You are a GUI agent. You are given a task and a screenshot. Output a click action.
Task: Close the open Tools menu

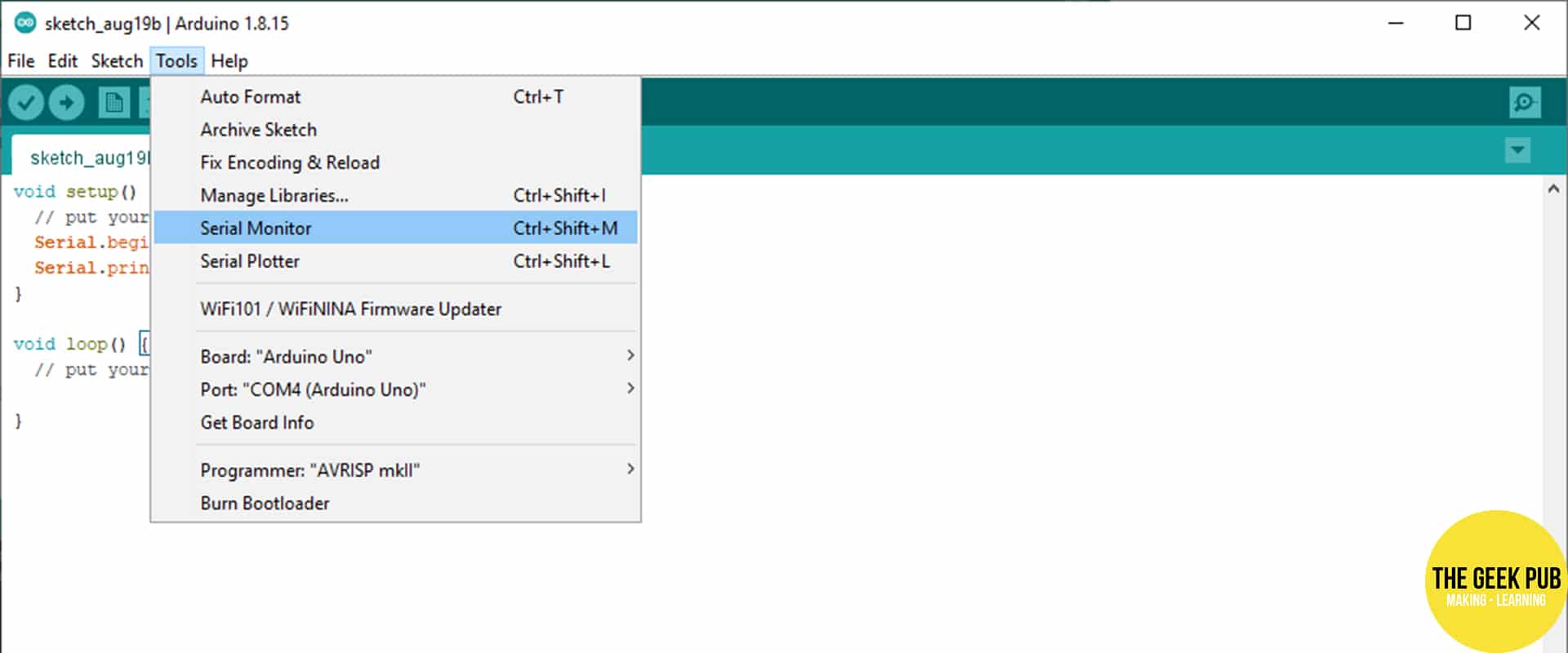[176, 61]
